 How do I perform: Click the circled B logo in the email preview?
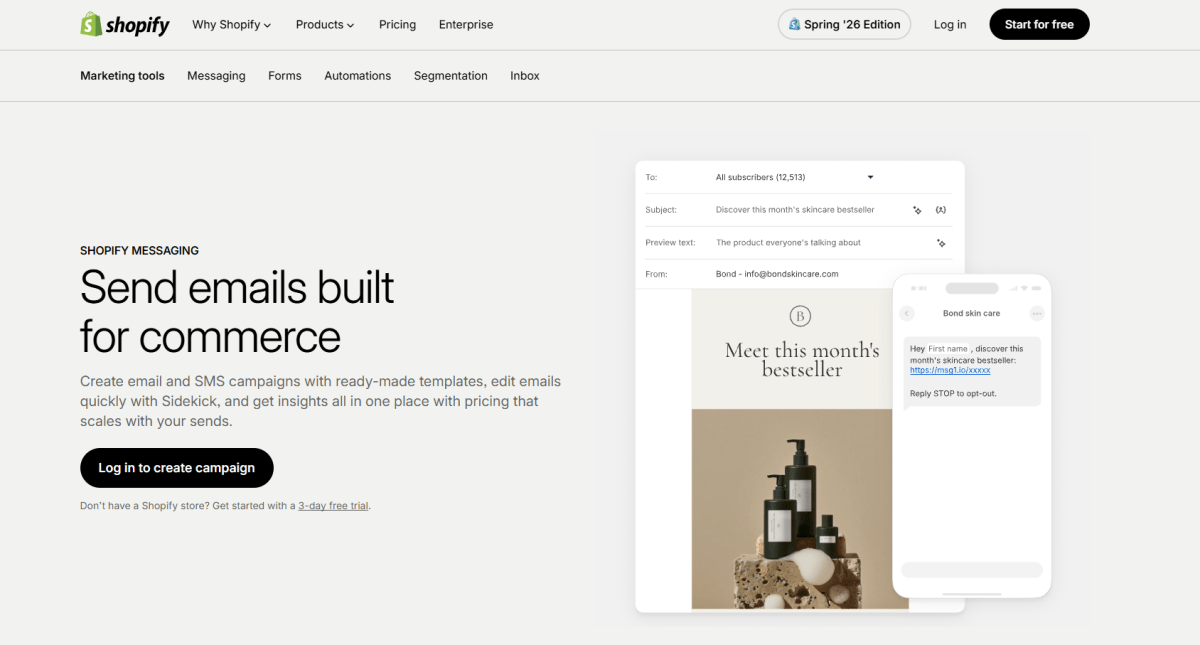tap(800, 317)
